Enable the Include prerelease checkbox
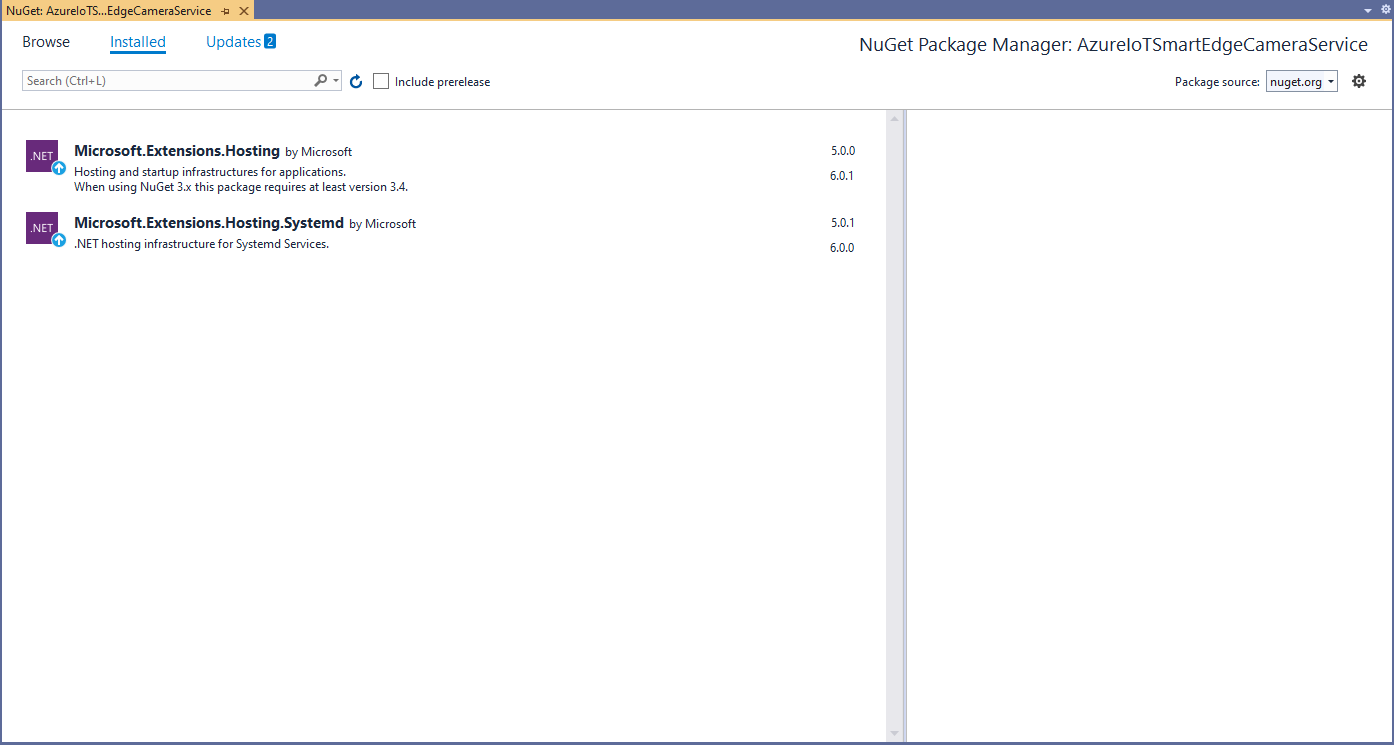 [381, 81]
